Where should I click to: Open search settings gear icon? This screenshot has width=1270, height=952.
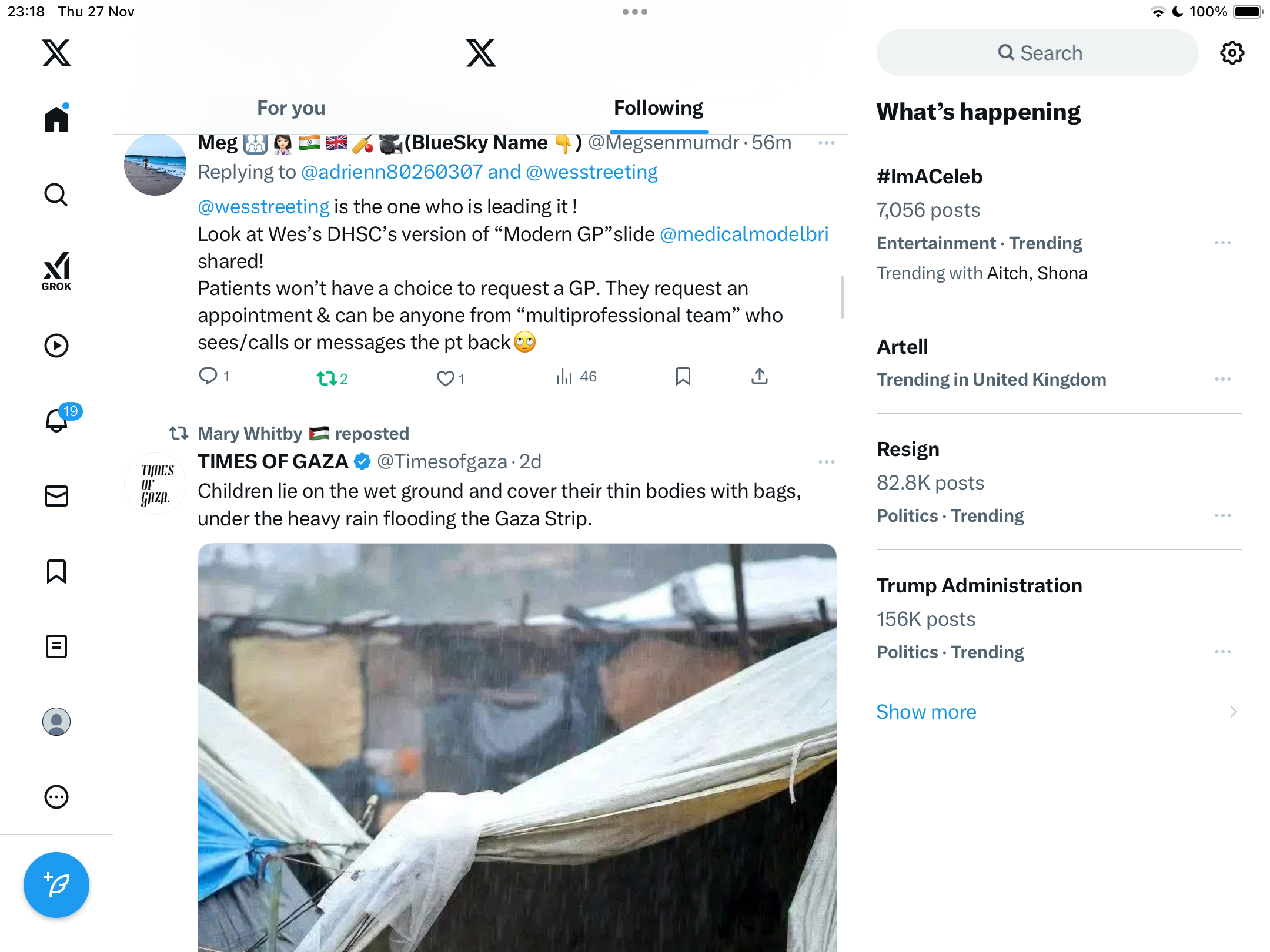[1232, 53]
